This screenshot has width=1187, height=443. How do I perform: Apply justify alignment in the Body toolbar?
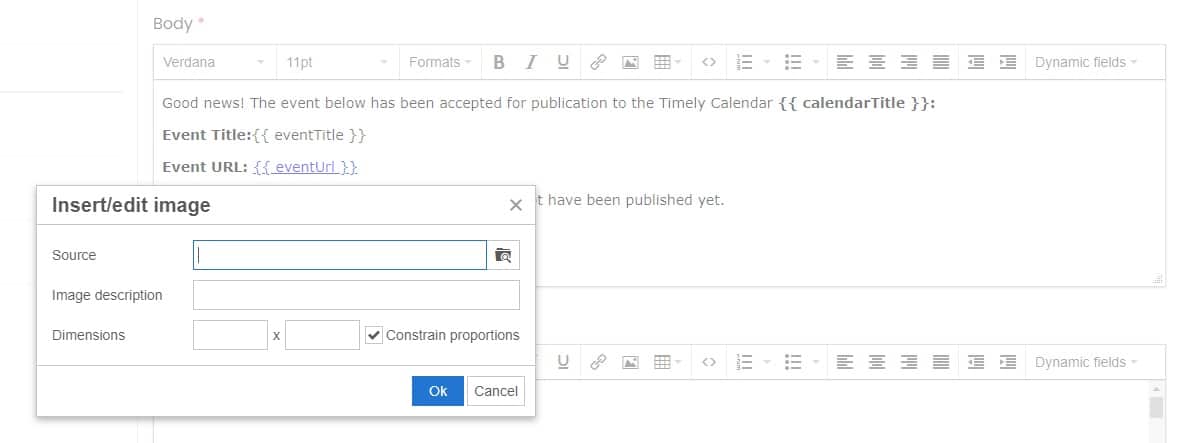coord(941,62)
